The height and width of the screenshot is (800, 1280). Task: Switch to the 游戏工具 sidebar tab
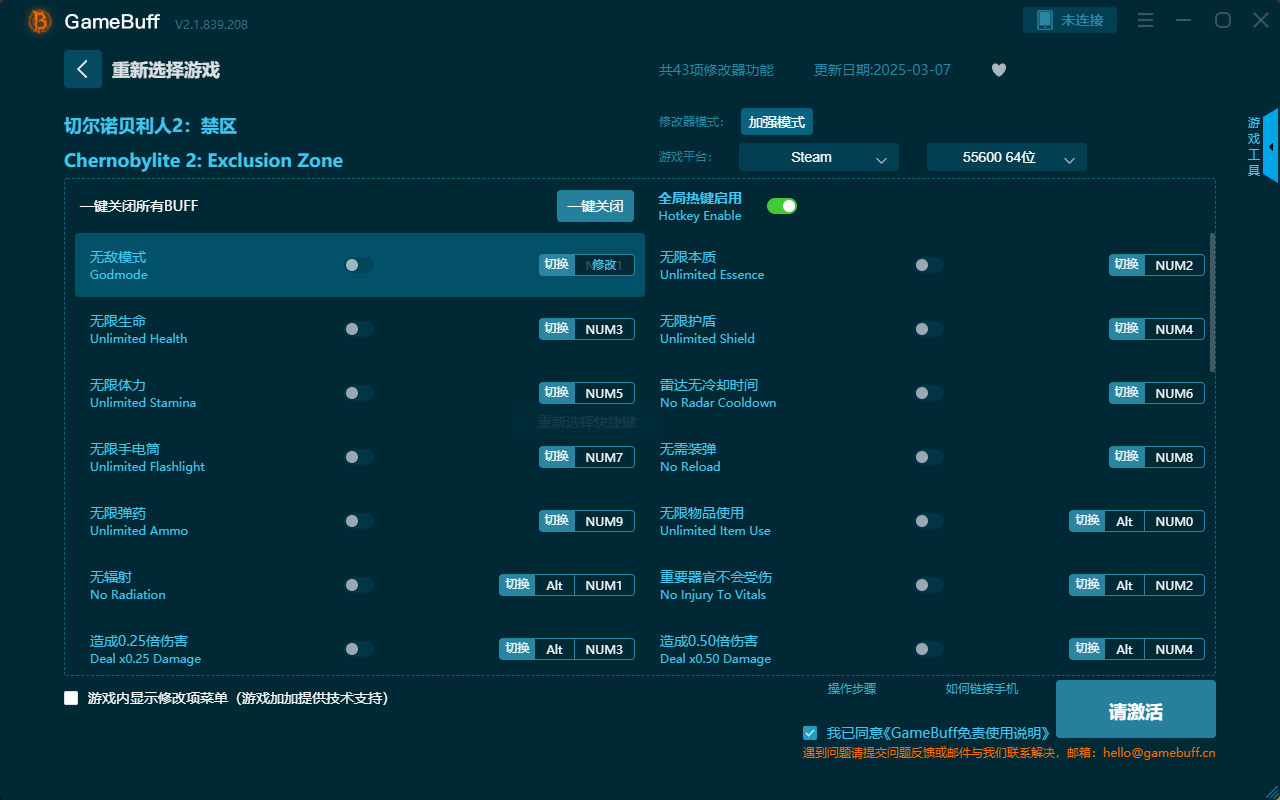1252,146
